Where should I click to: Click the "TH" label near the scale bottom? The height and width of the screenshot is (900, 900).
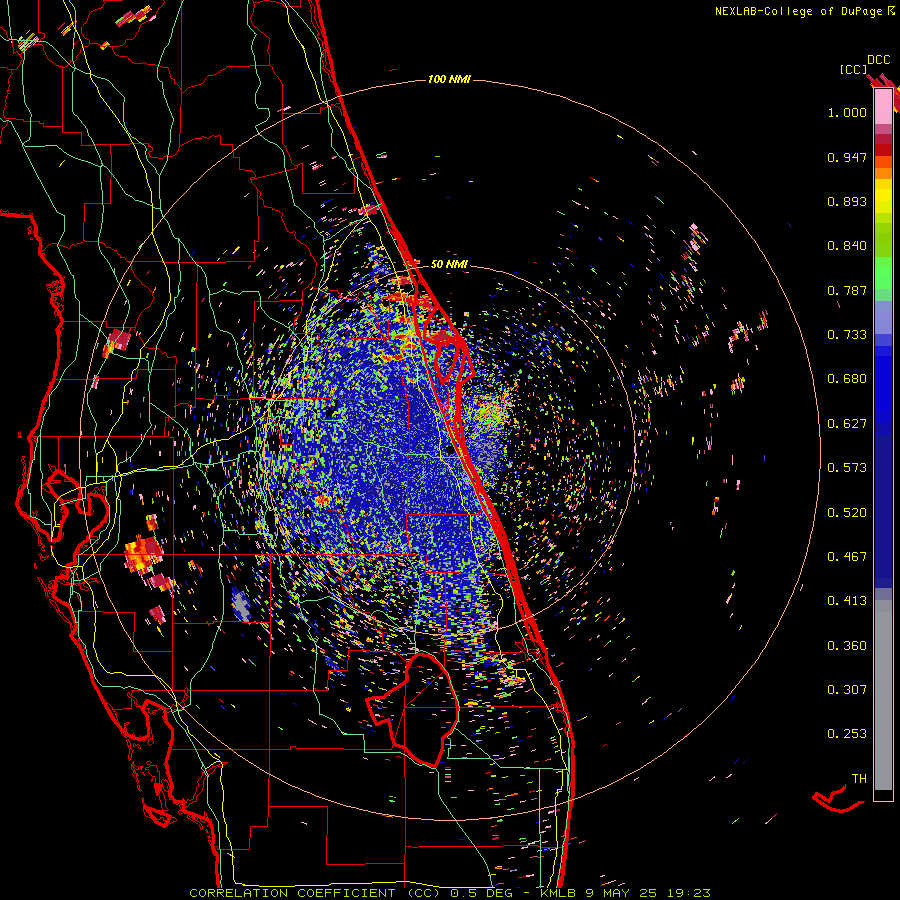coord(859,778)
